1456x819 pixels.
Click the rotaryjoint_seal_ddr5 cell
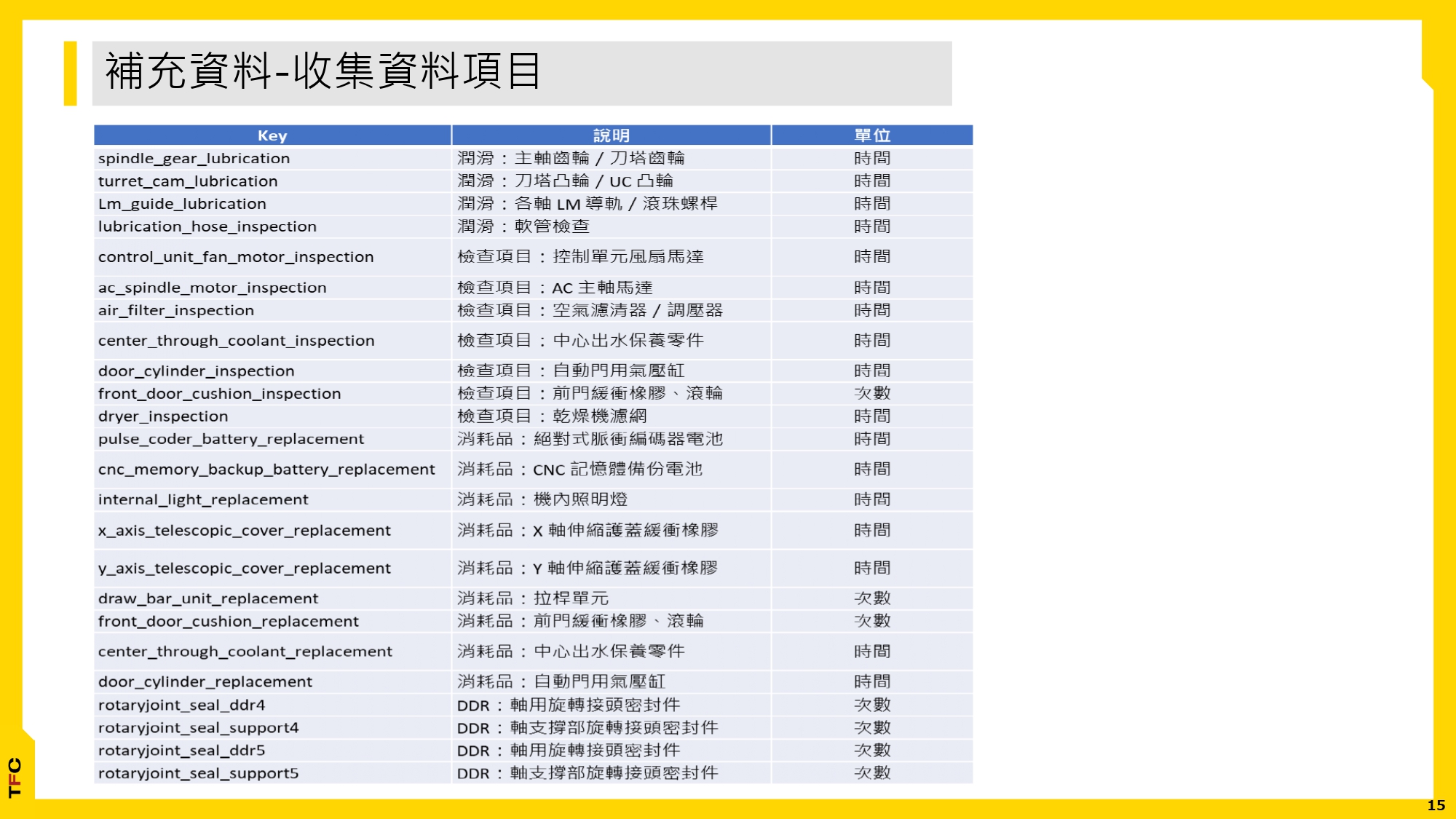coord(272,750)
